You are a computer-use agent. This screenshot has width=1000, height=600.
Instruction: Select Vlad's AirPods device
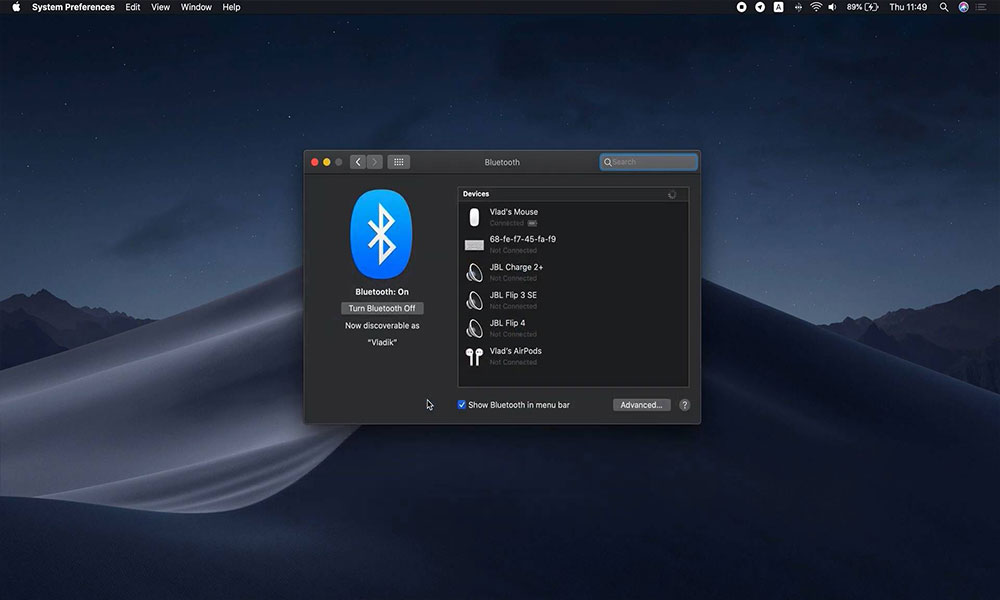click(x=573, y=356)
